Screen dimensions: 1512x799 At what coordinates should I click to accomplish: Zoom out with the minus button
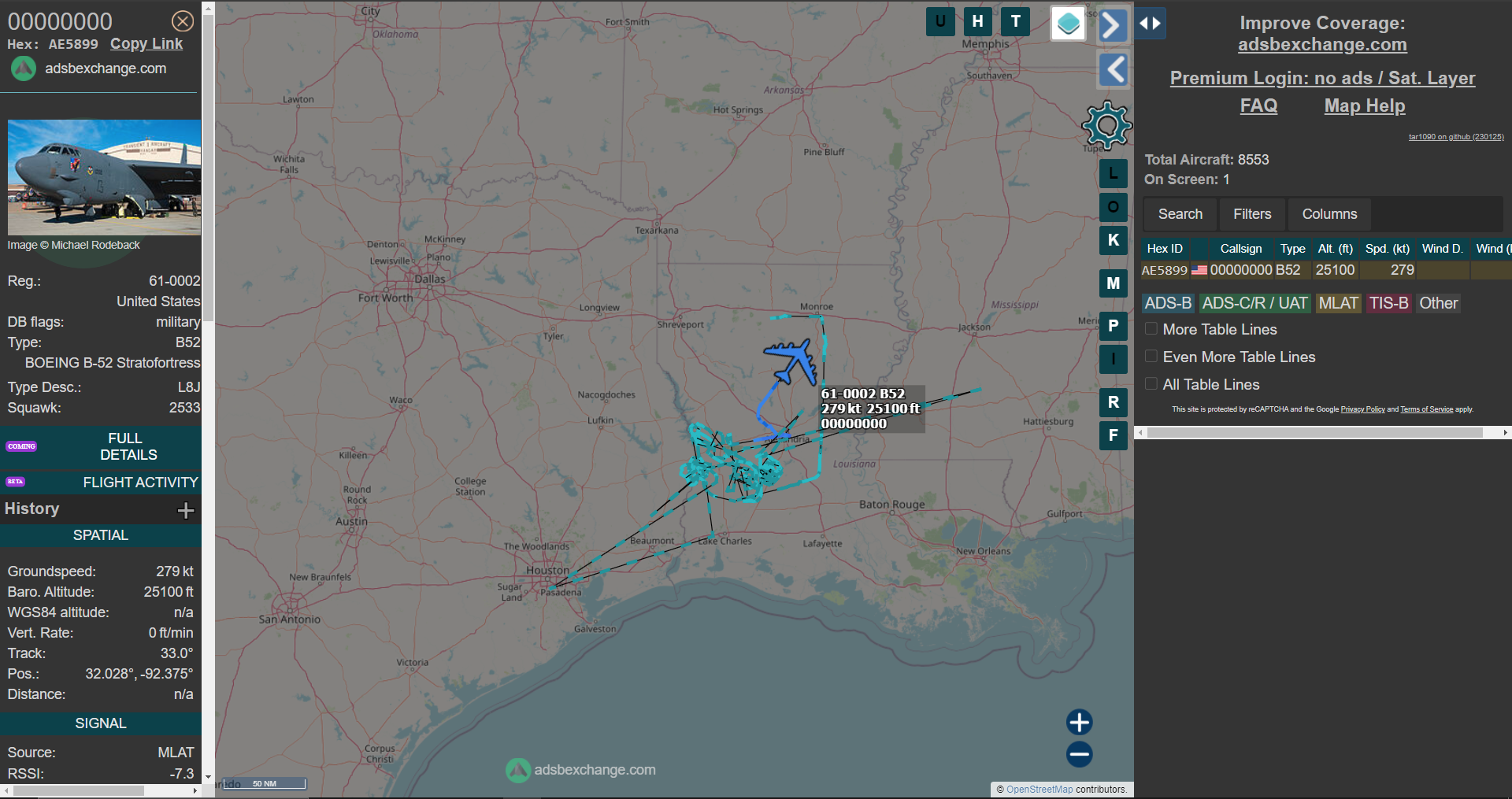(x=1080, y=754)
